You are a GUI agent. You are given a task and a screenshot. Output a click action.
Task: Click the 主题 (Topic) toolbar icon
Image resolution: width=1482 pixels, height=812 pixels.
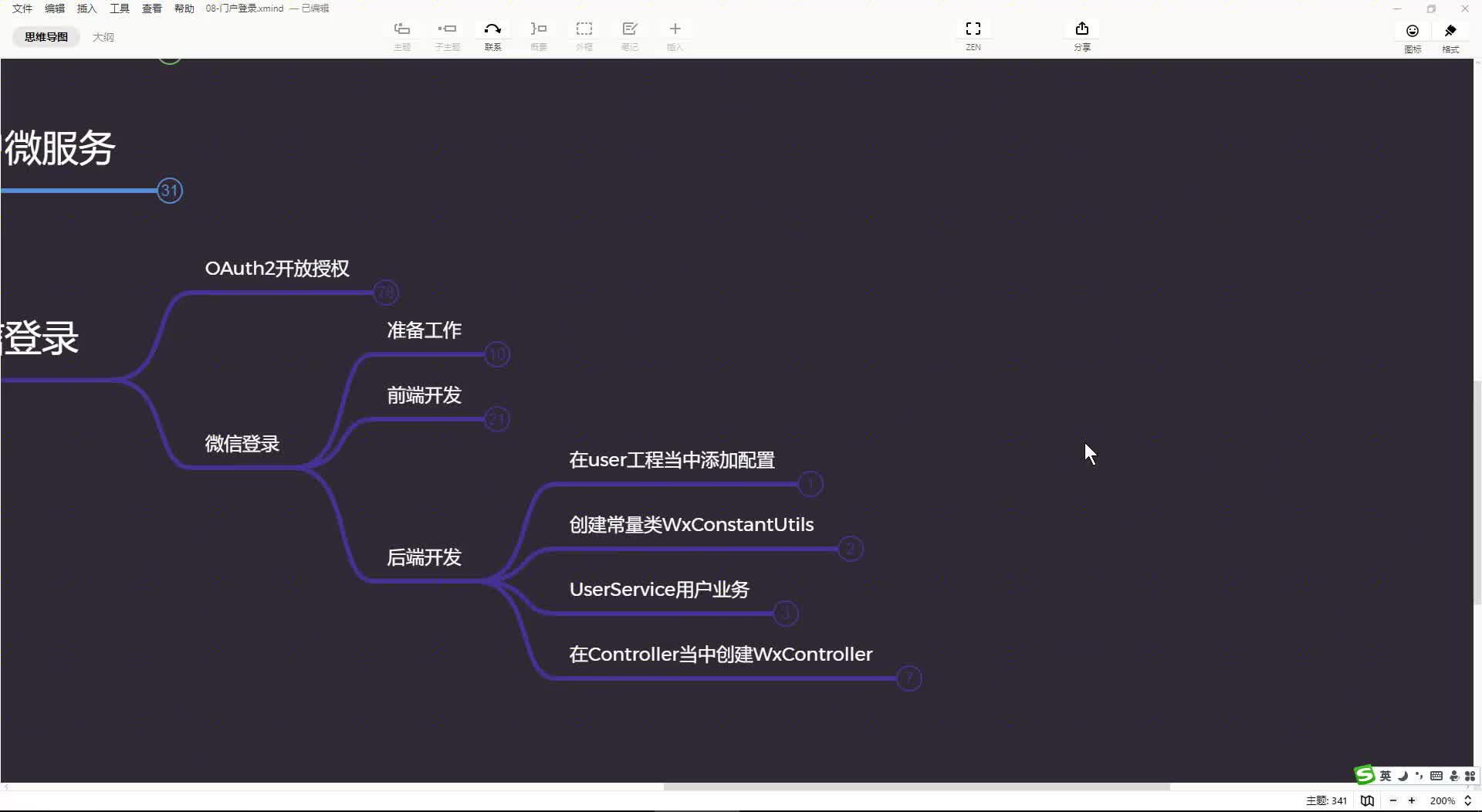402,29
